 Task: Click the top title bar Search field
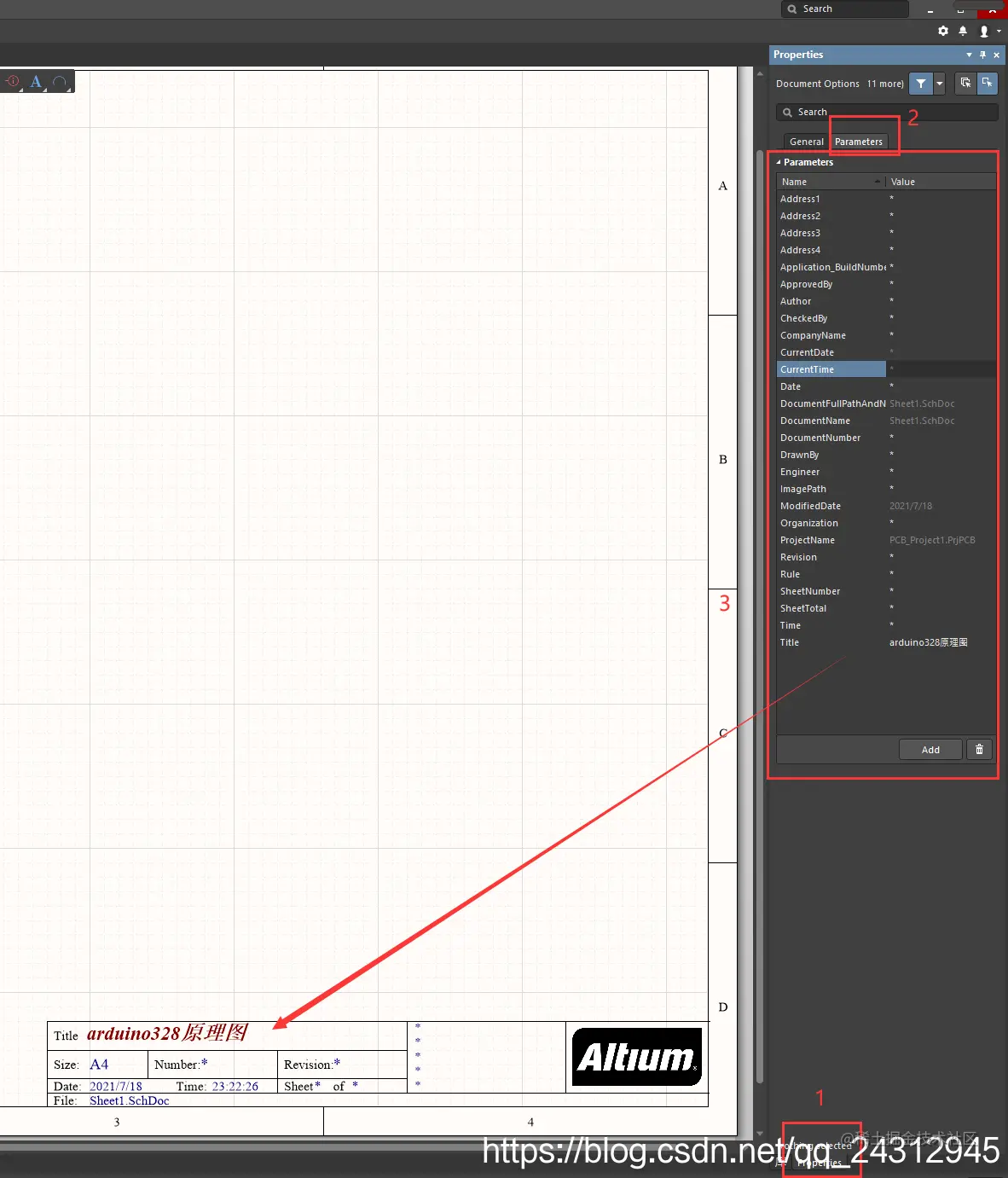[x=845, y=9]
